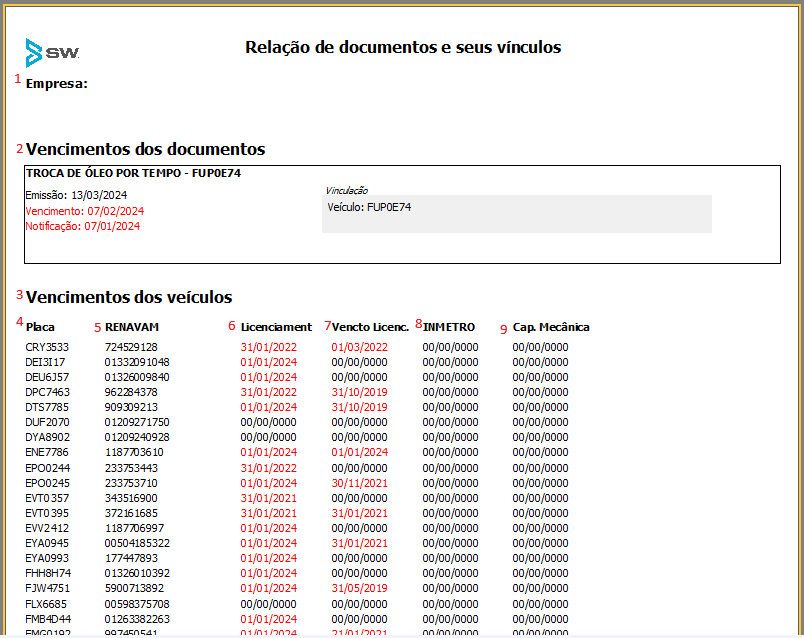Image resolution: width=804 pixels, height=638 pixels.
Task: Click ENE7786 license expiry '01/01/2024'
Action: tap(359, 452)
